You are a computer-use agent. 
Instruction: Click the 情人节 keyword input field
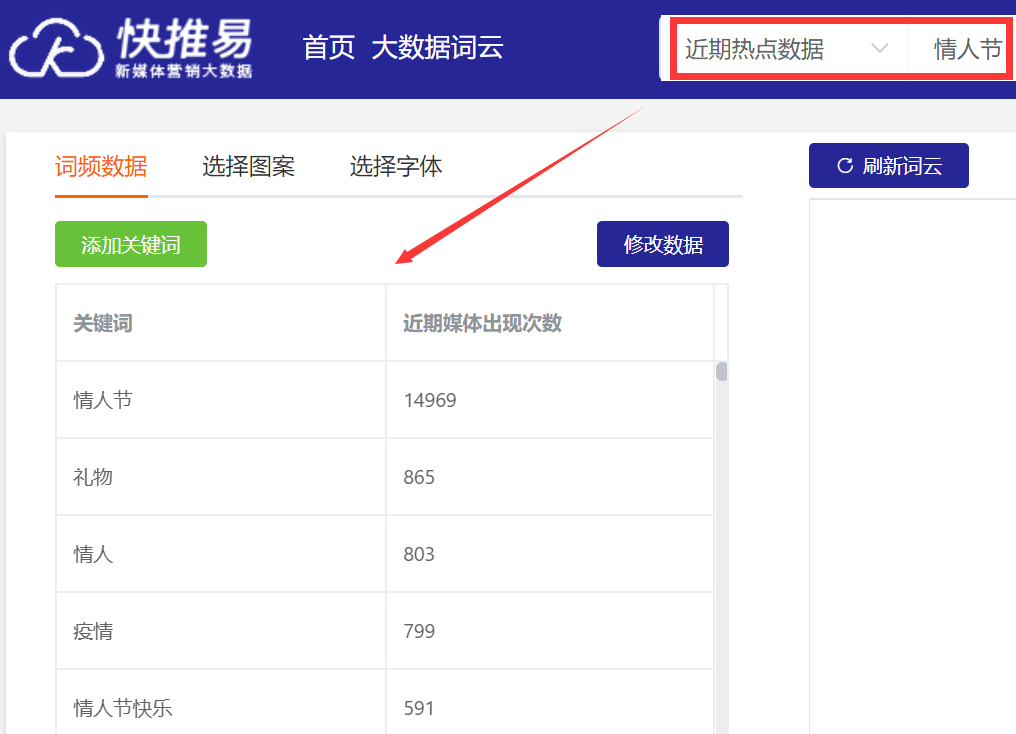point(961,49)
